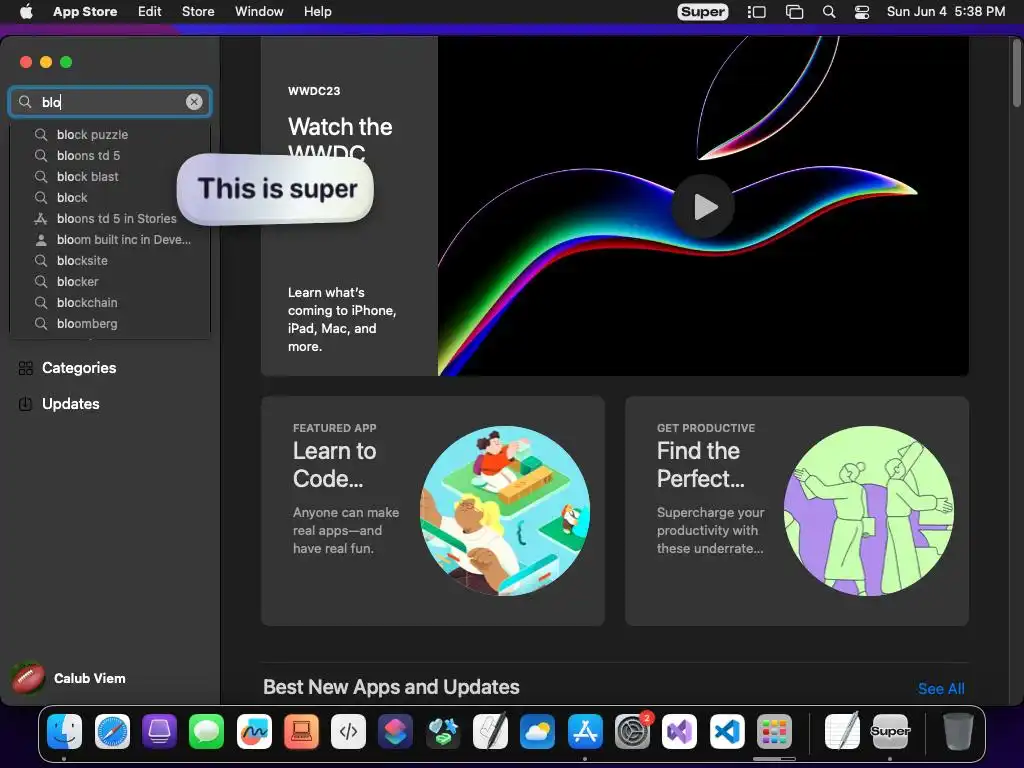Open the green sparkle money app in Dock
1024x768 pixels.
click(443, 731)
